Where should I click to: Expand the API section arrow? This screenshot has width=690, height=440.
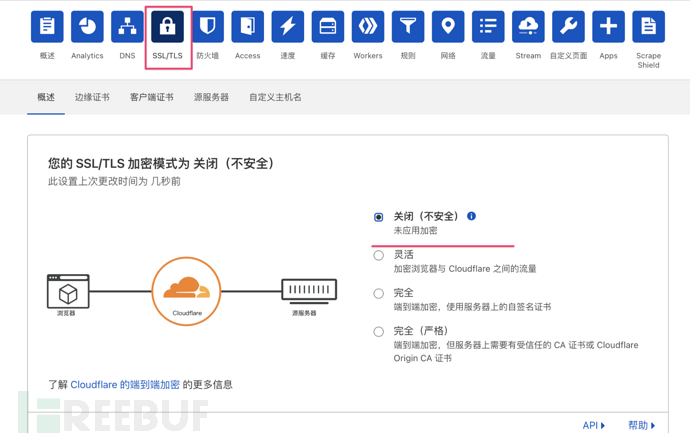594,425
